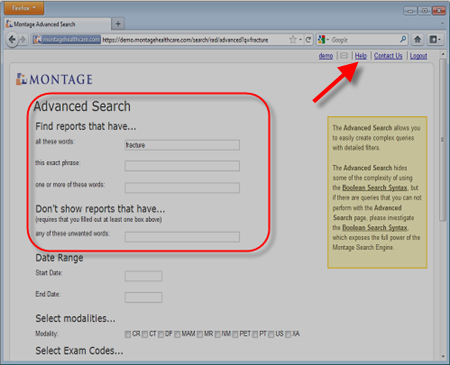450x365 pixels.
Task: Check the DF modality checkbox
Action: pos(161,334)
